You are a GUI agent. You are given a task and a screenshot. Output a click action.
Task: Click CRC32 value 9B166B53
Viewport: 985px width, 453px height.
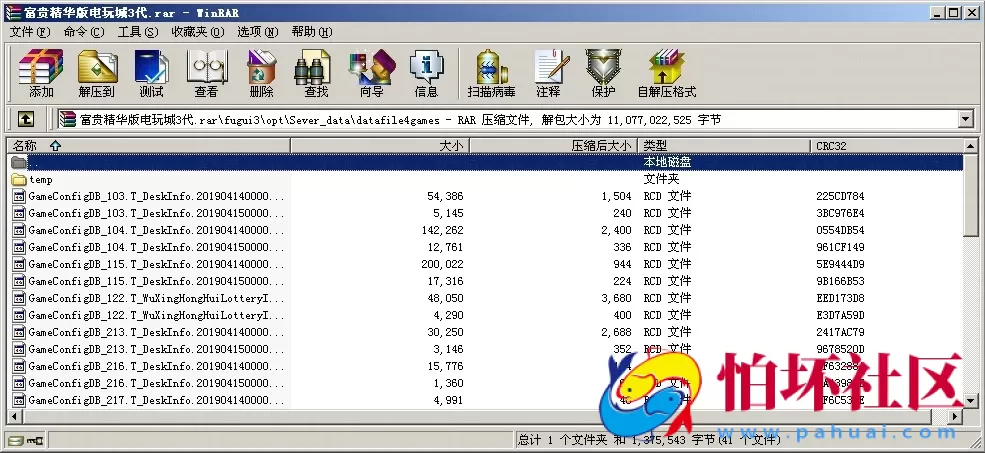tap(840, 281)
